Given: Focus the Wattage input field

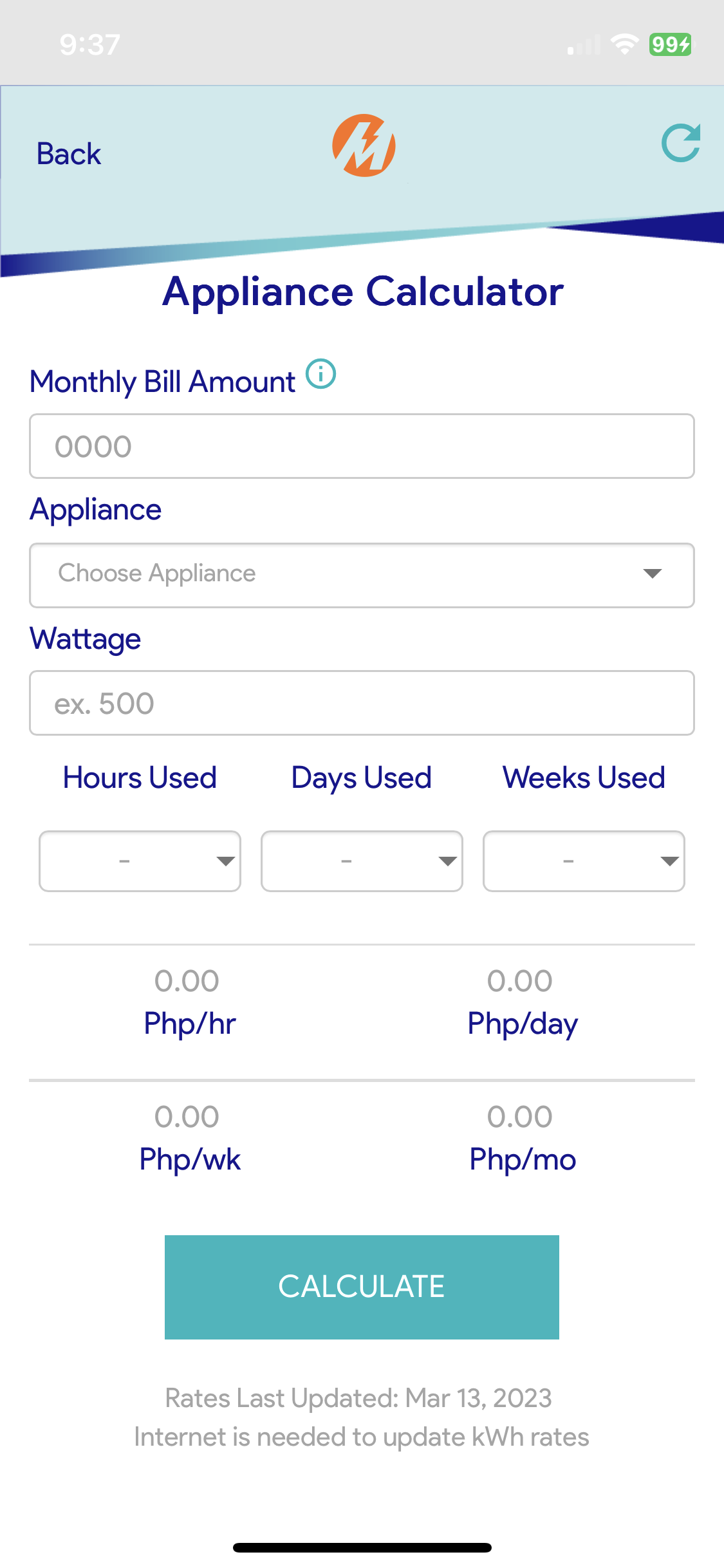Looking at the screenshot, I should point(362,703).
